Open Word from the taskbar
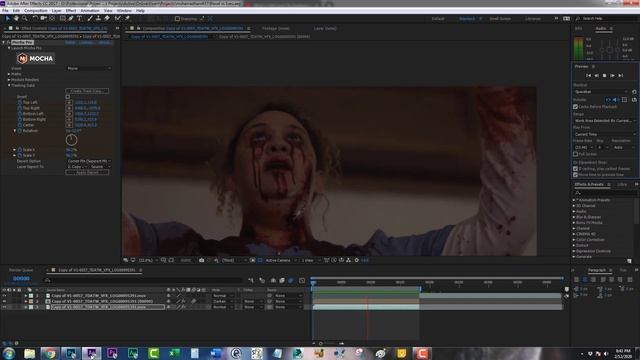640x360 pixels. pyautogui.click(x=216, y=353)
